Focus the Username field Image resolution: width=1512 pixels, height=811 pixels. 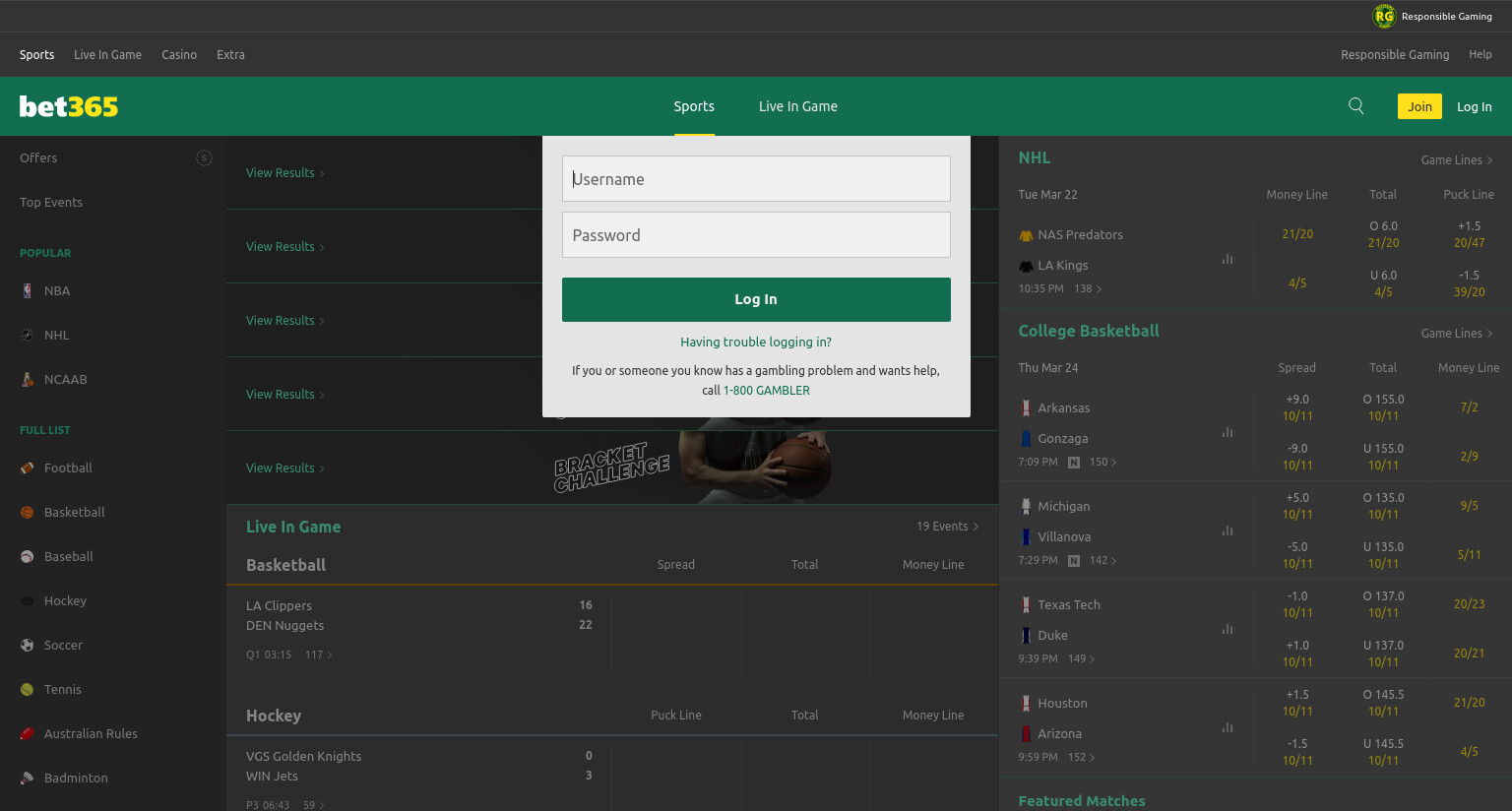(x=756, y=179)
